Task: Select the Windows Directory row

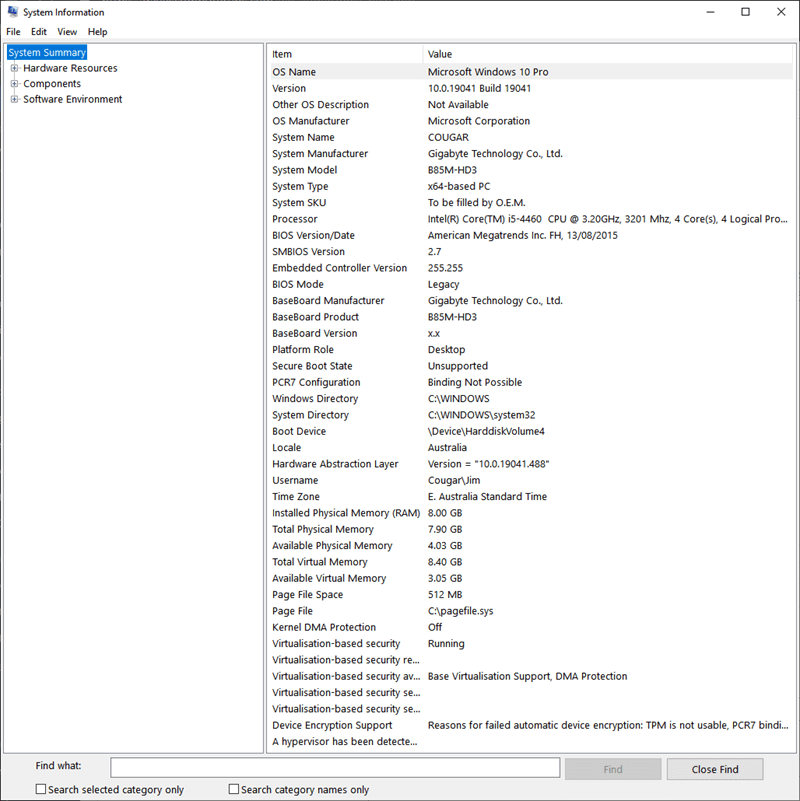Action: click(531, 399)
